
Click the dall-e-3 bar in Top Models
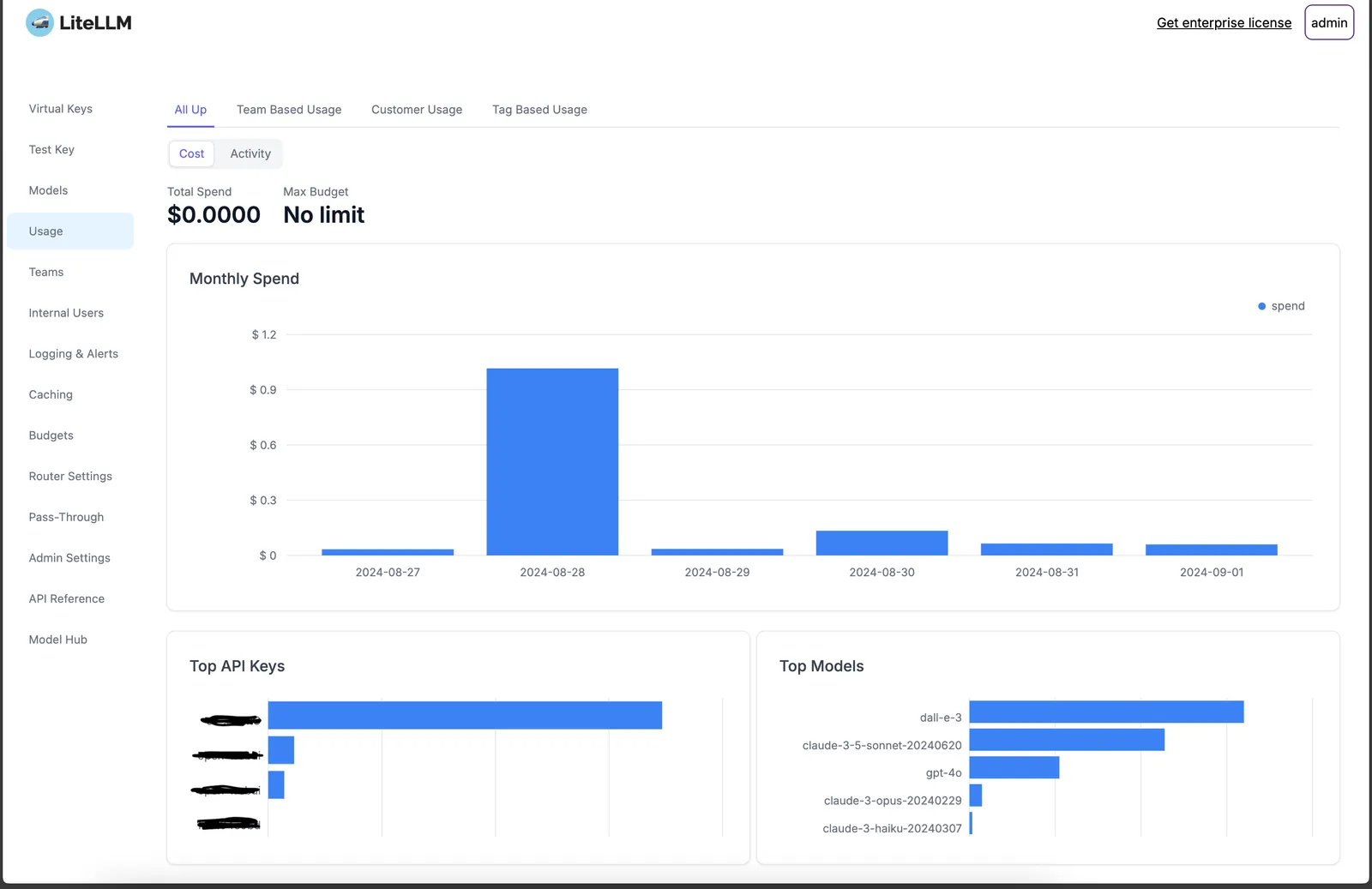point(1105,712)
